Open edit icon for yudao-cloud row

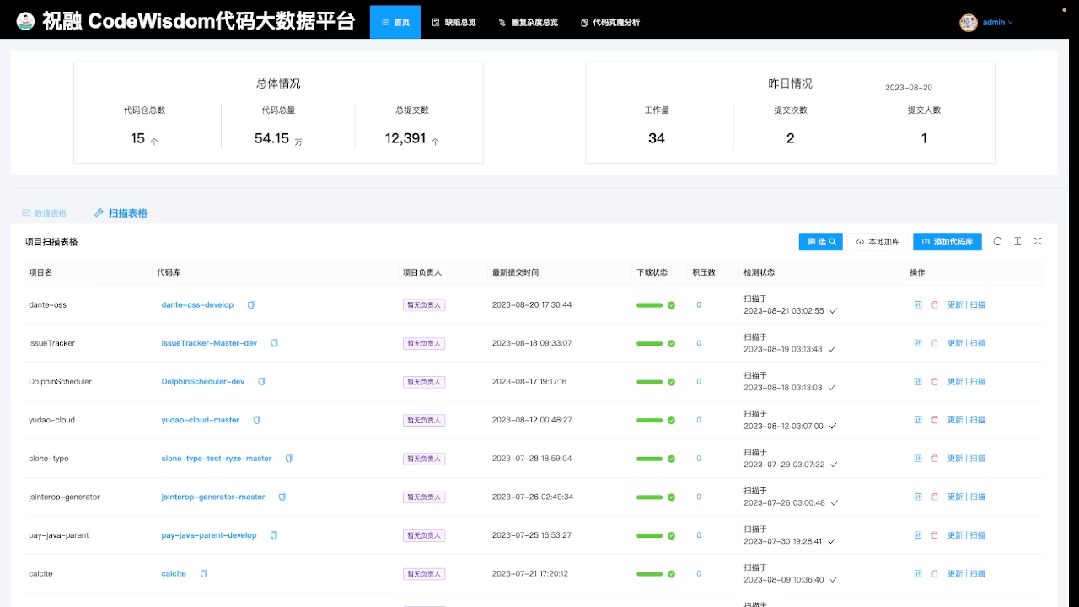[917, 420]
